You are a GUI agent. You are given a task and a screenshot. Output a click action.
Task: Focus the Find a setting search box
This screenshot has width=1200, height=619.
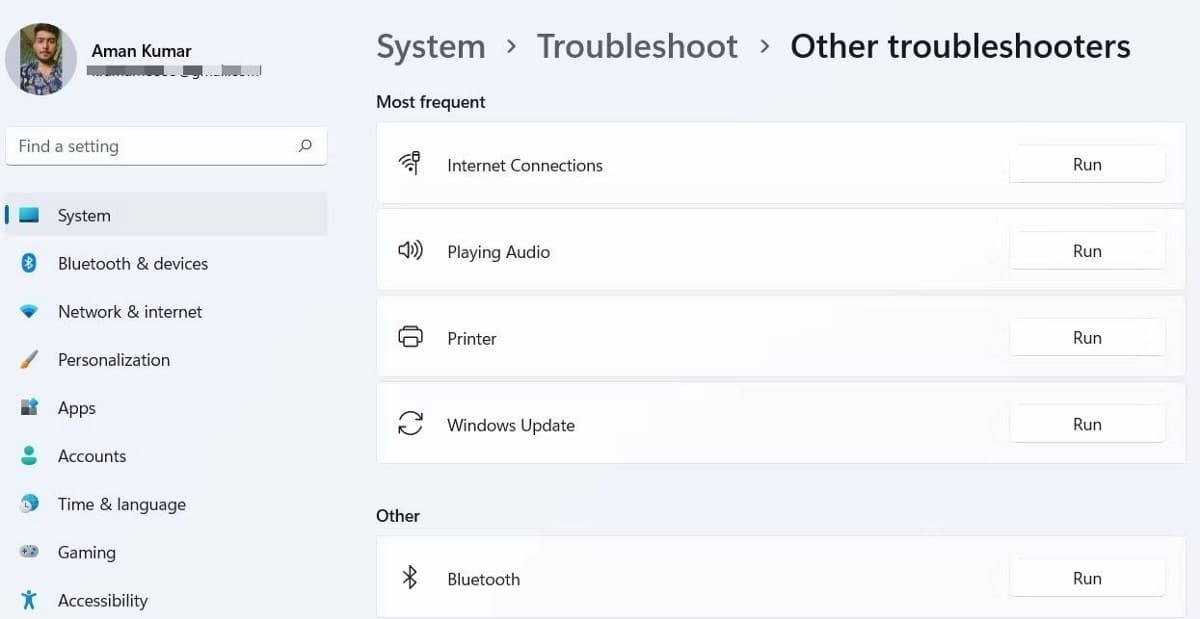[x=150, y=146]
